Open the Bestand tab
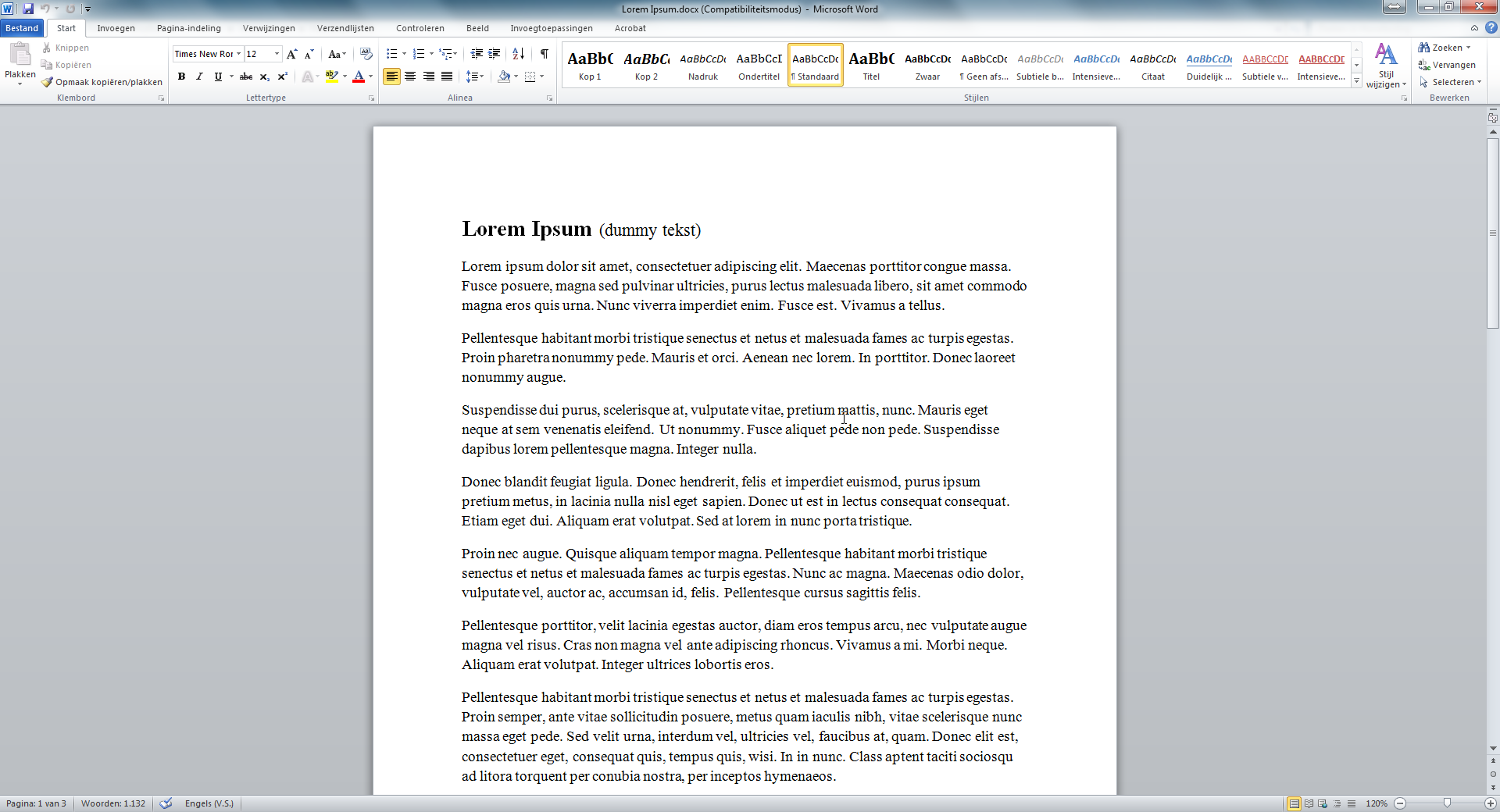1500x812 pixels. pos(22,28)
